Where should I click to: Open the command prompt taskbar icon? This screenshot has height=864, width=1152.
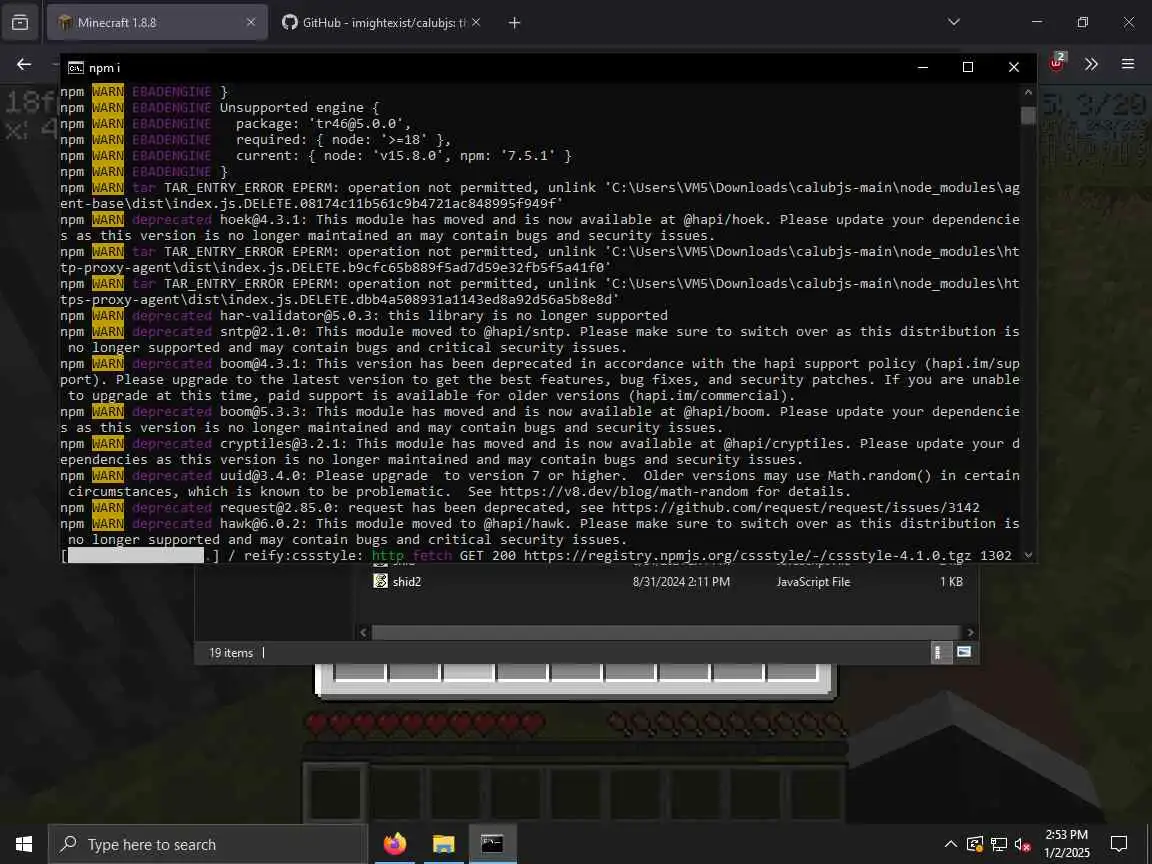pyautogui.click(x=492, y=844)
